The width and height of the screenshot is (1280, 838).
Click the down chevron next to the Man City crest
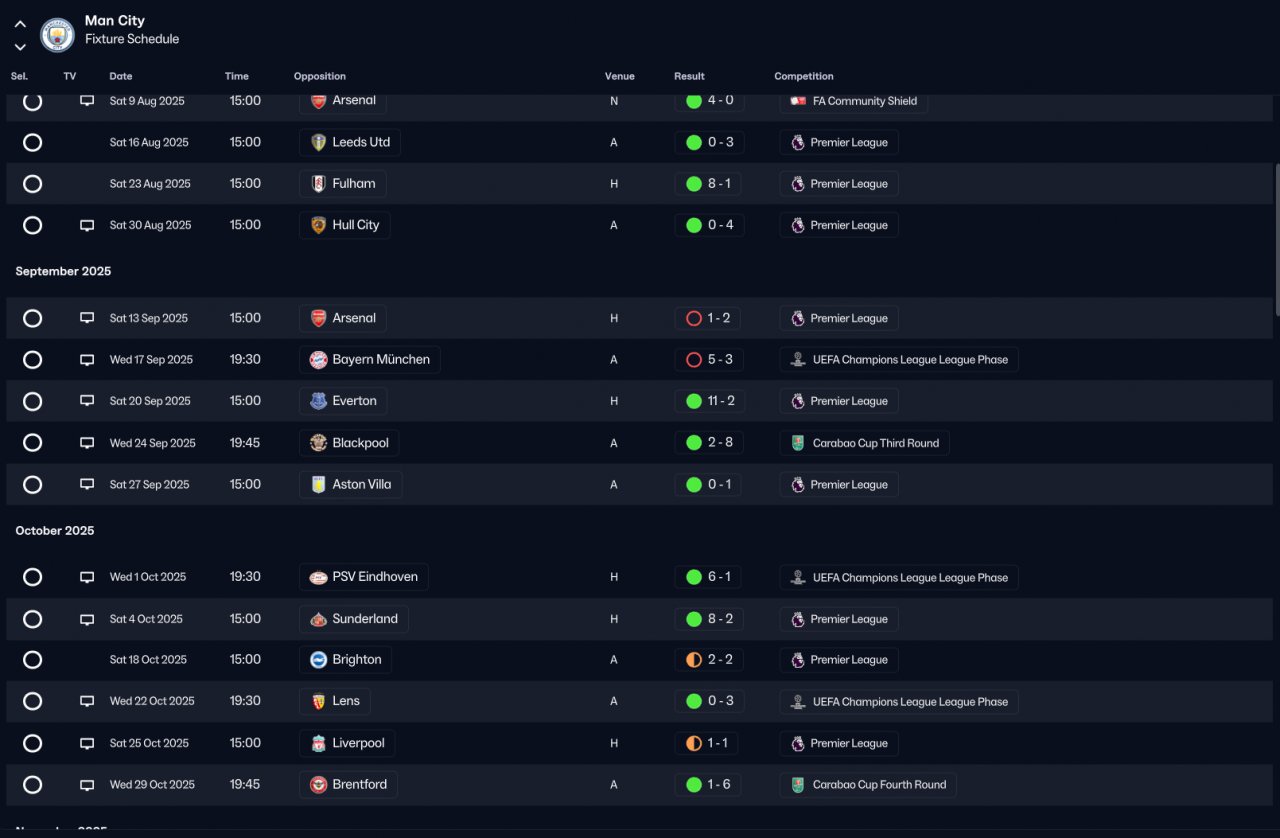coord(20,47)
